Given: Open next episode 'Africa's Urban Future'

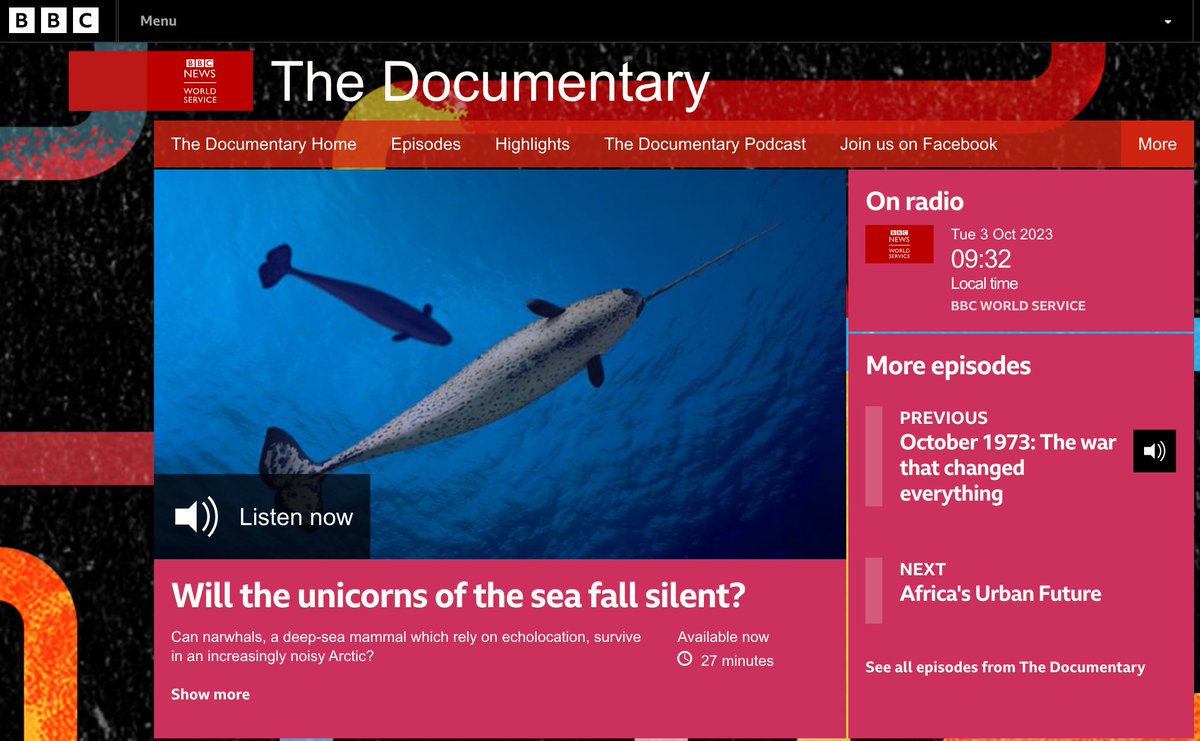Looking at the screenshot, I should 1000,593.
